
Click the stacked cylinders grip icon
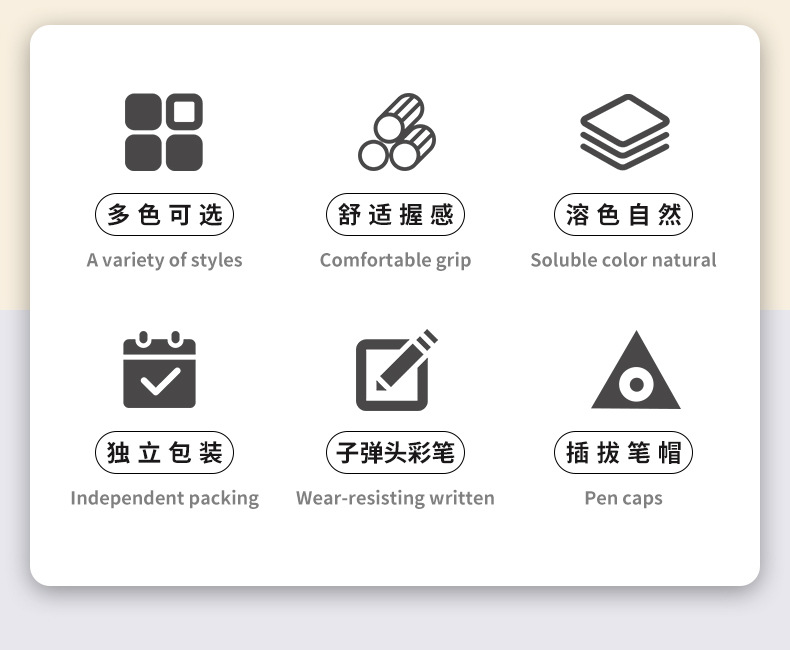397,132
